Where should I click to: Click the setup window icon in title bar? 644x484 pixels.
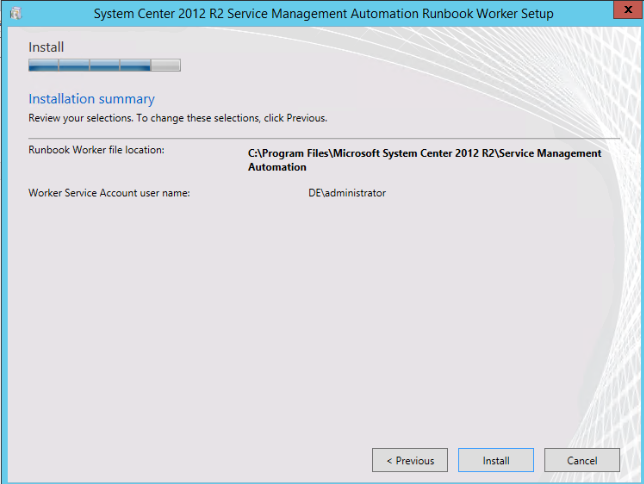click(14, 13)
